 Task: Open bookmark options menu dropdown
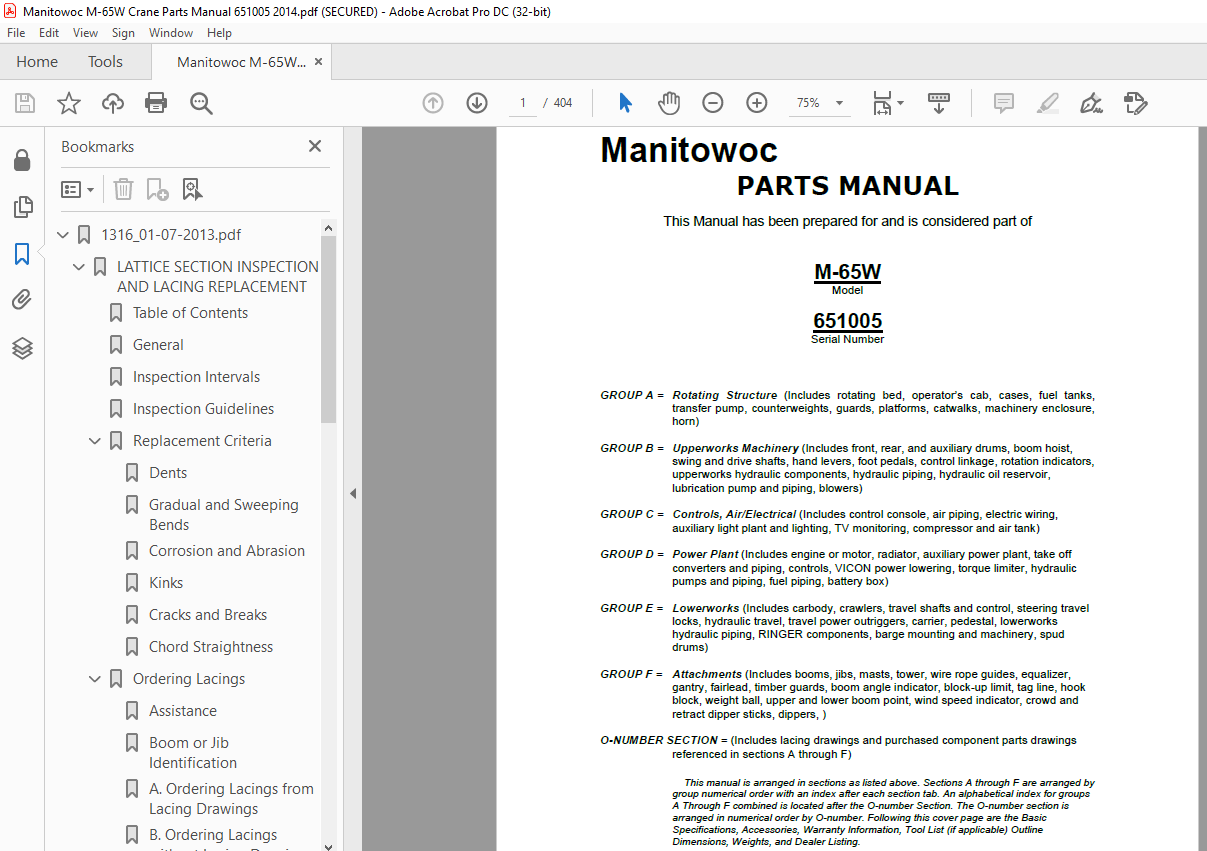click(78, 189)
